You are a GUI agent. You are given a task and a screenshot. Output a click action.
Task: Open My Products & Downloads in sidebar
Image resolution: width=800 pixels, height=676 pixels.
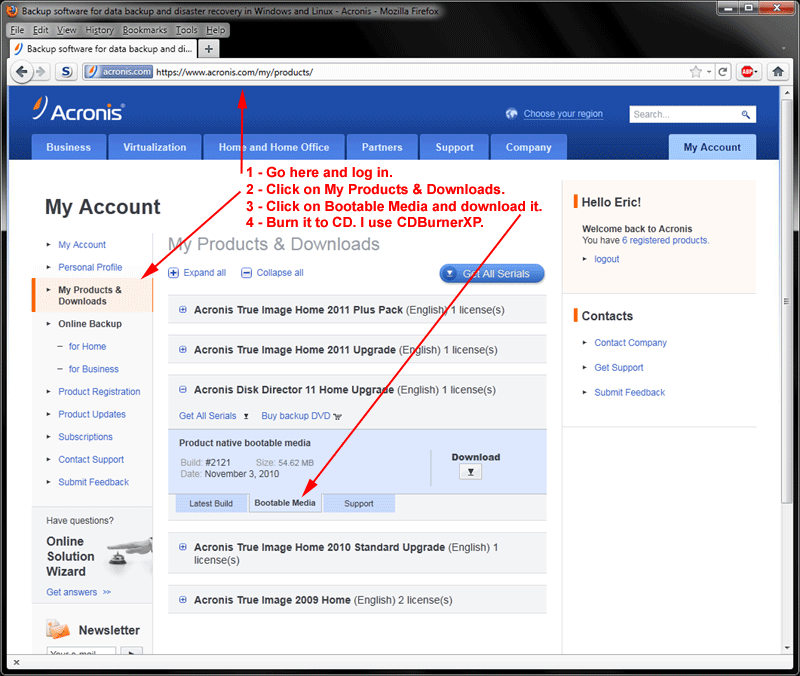90,295
